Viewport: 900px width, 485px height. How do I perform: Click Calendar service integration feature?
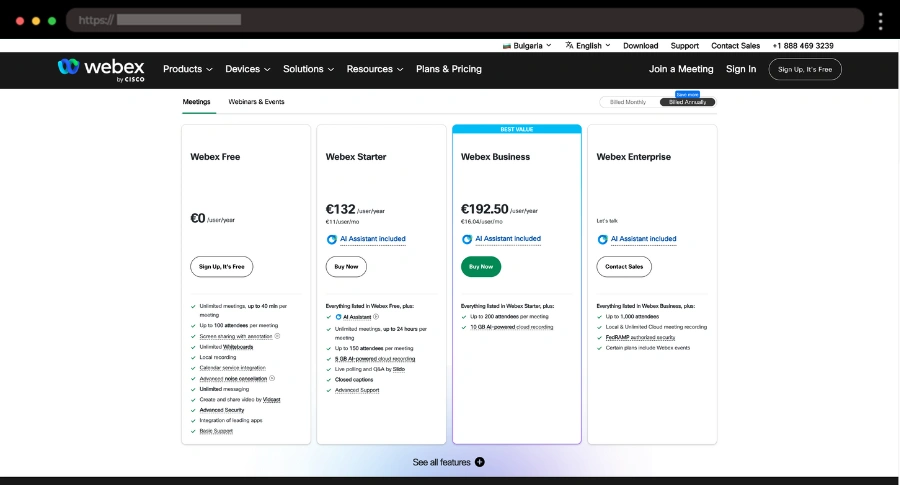232,368
